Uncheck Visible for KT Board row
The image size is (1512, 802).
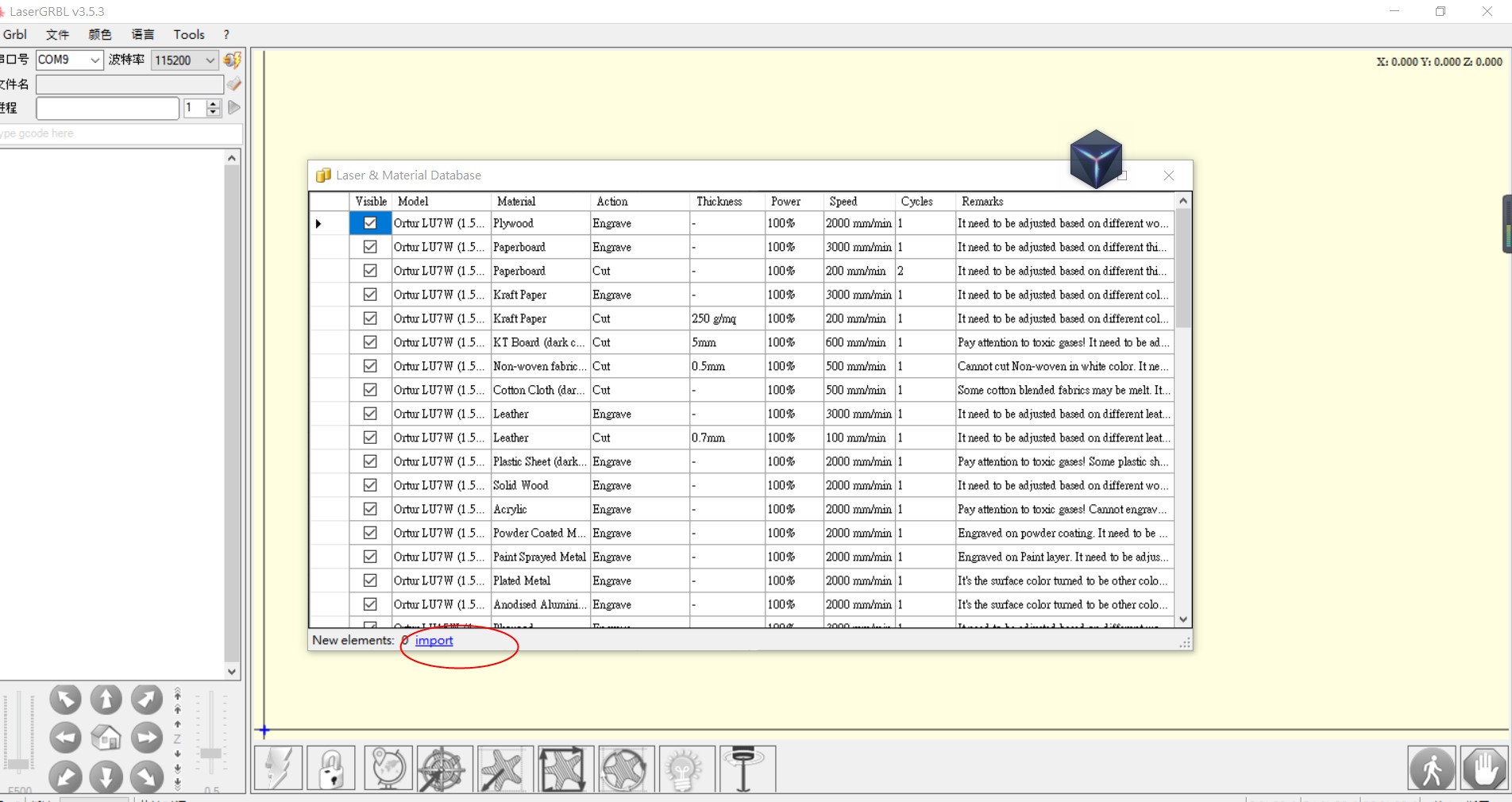coord(370,342)
